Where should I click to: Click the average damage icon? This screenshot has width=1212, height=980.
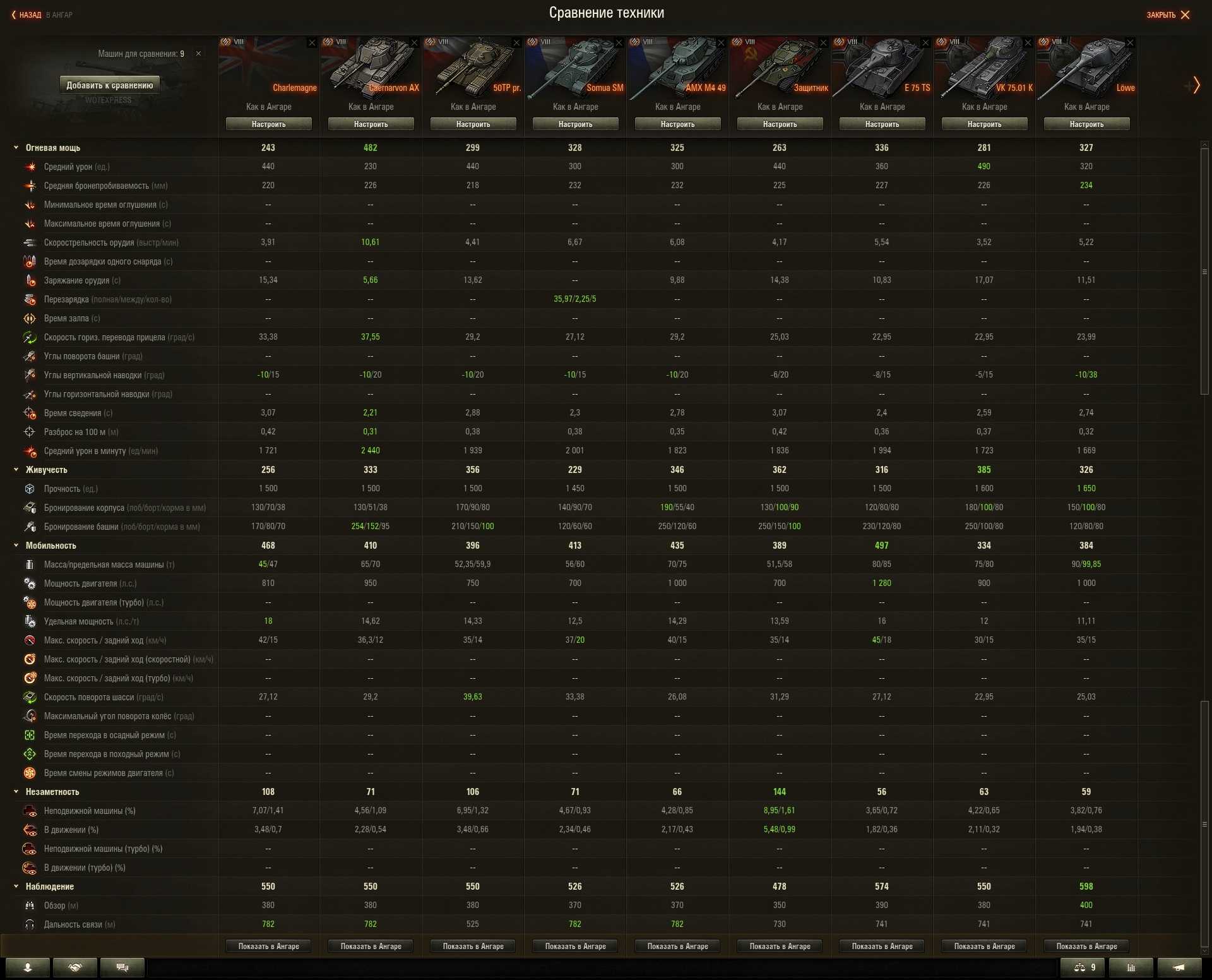coord(30,167)
